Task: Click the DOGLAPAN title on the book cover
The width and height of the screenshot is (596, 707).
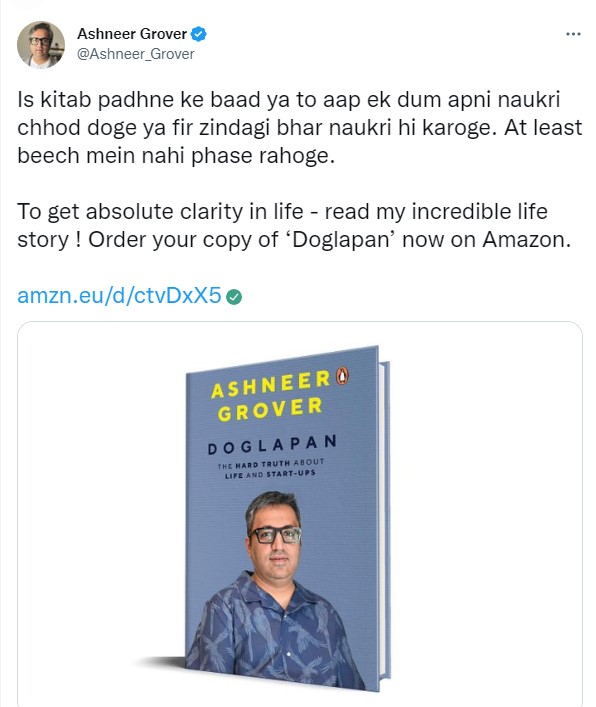Action: pos(272,445)
